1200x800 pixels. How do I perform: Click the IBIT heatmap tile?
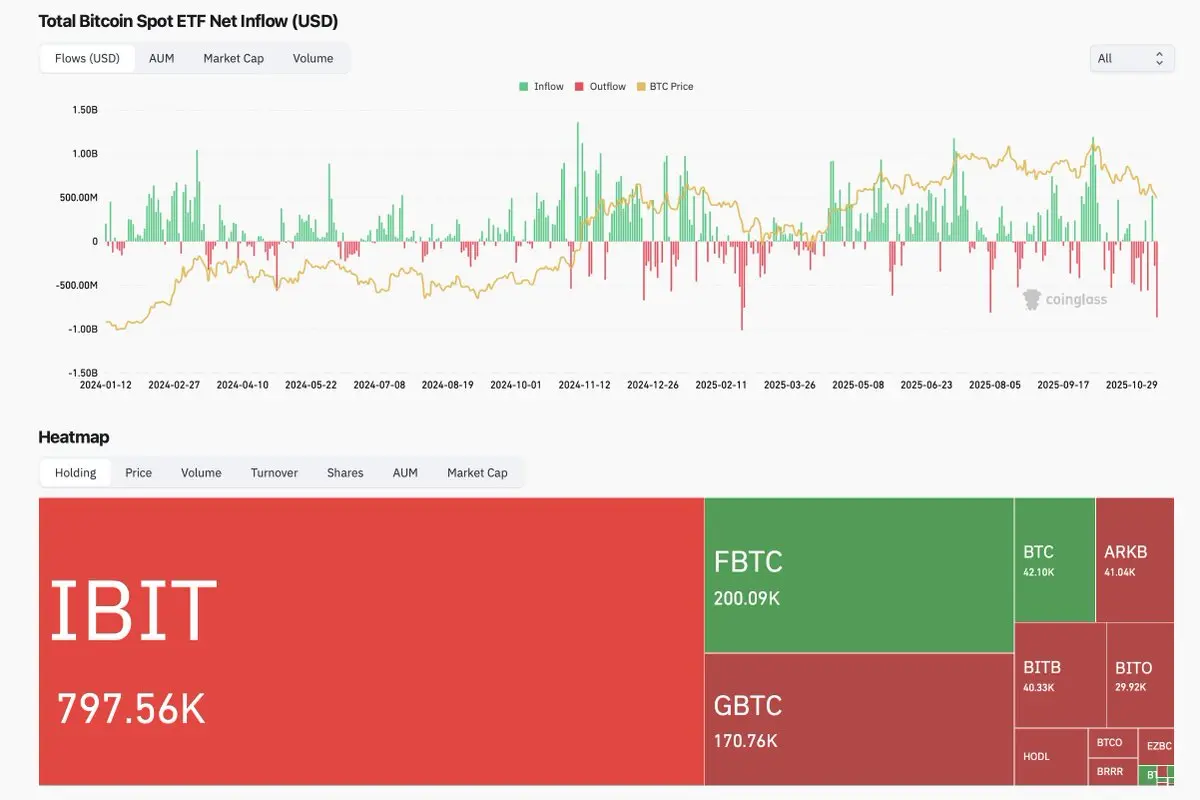coord(371,641)
